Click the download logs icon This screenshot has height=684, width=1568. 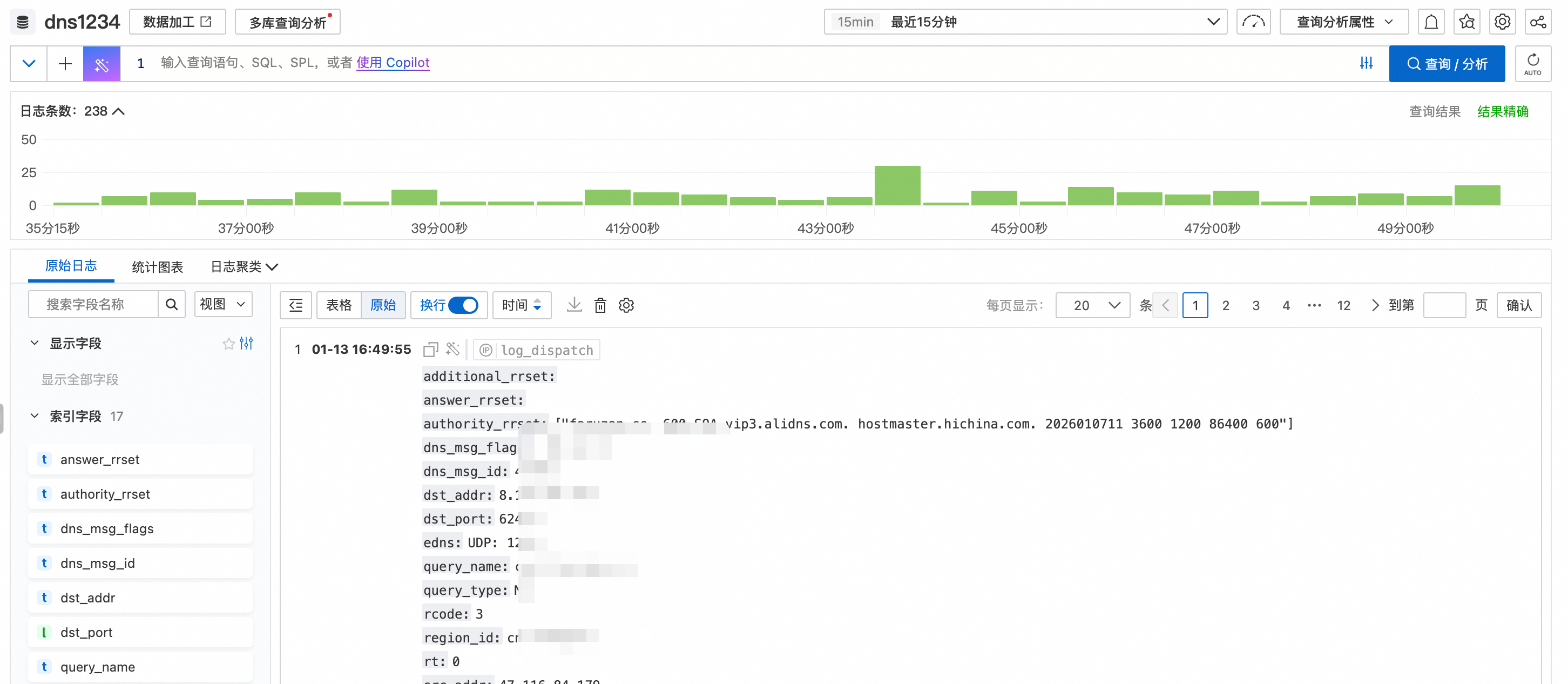[x=574, y=305]
